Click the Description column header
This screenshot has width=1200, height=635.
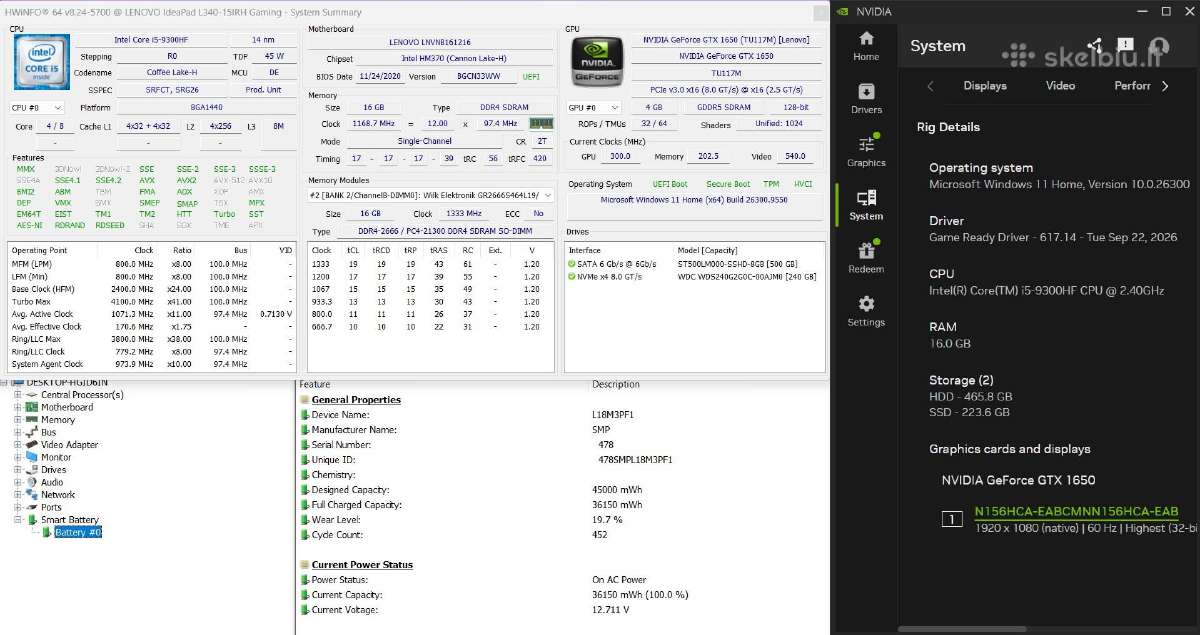click(x=616, y=384)
